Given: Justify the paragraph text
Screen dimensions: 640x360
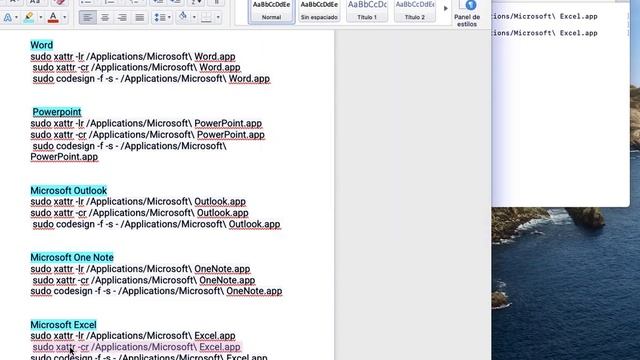Looking at the screenshot, I should (140, 18).
